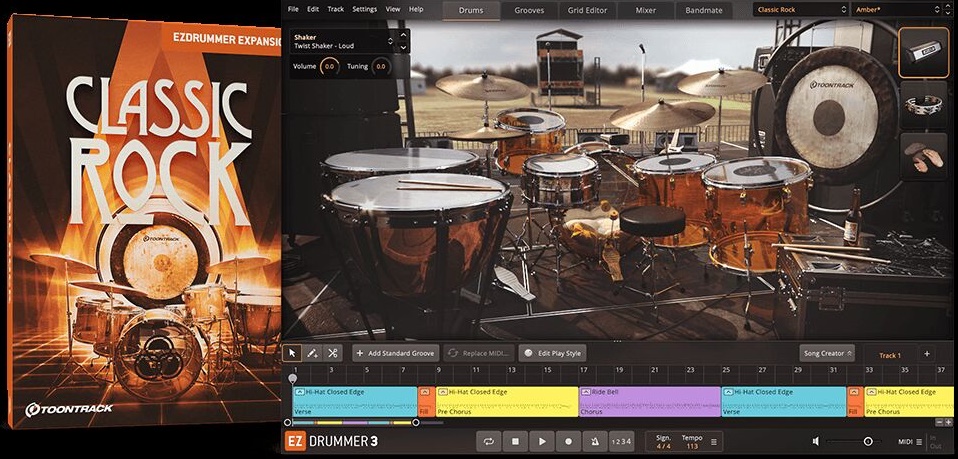This screenshot has height=459, width=958.
Task: Expand the Song Creator panel
Action: [827, 353]
